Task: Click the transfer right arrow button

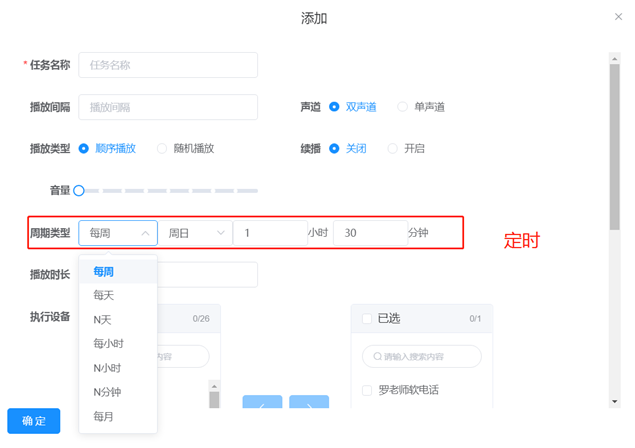Action: click(309, 405)
